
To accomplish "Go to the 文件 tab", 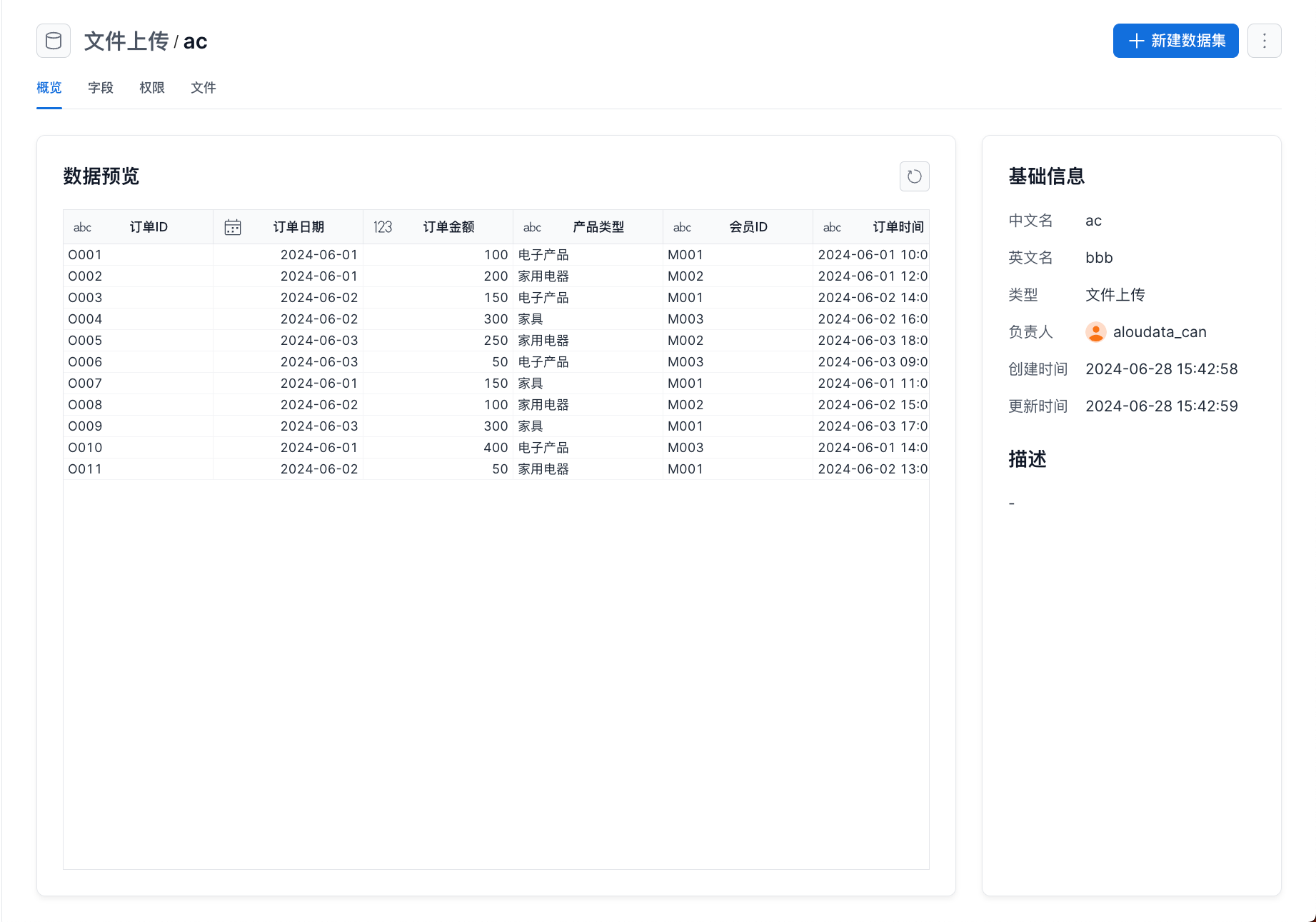I will pos(204,88).
